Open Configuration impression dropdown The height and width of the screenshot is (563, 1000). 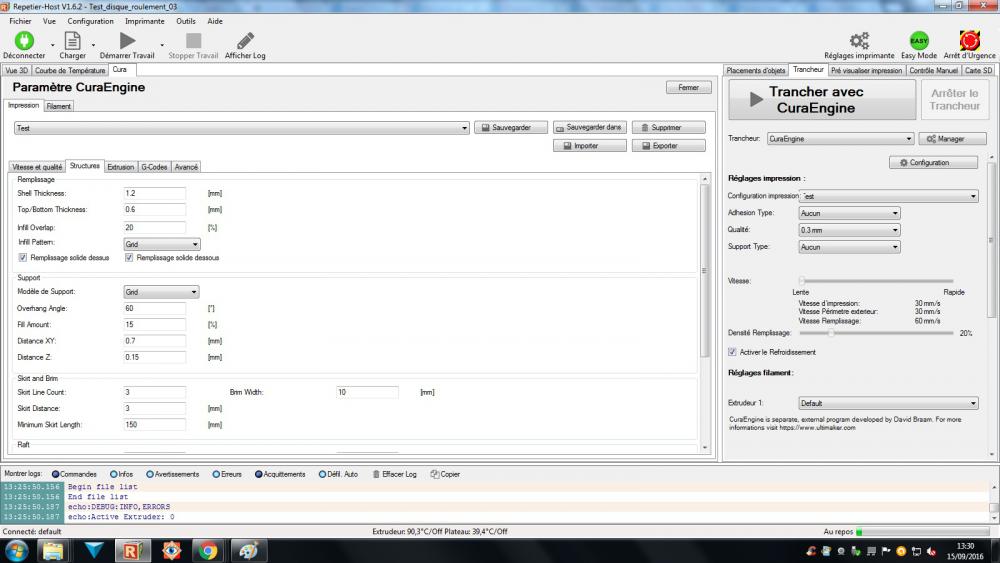888,196
